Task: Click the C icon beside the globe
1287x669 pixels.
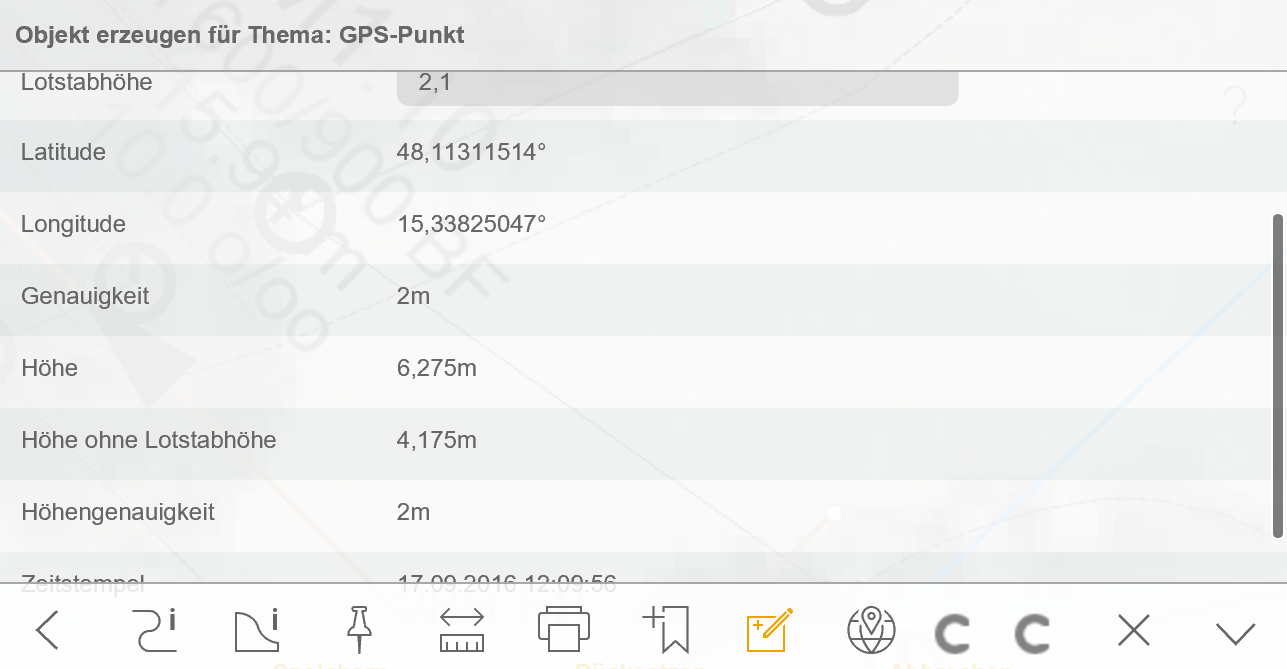Action: 952,633
